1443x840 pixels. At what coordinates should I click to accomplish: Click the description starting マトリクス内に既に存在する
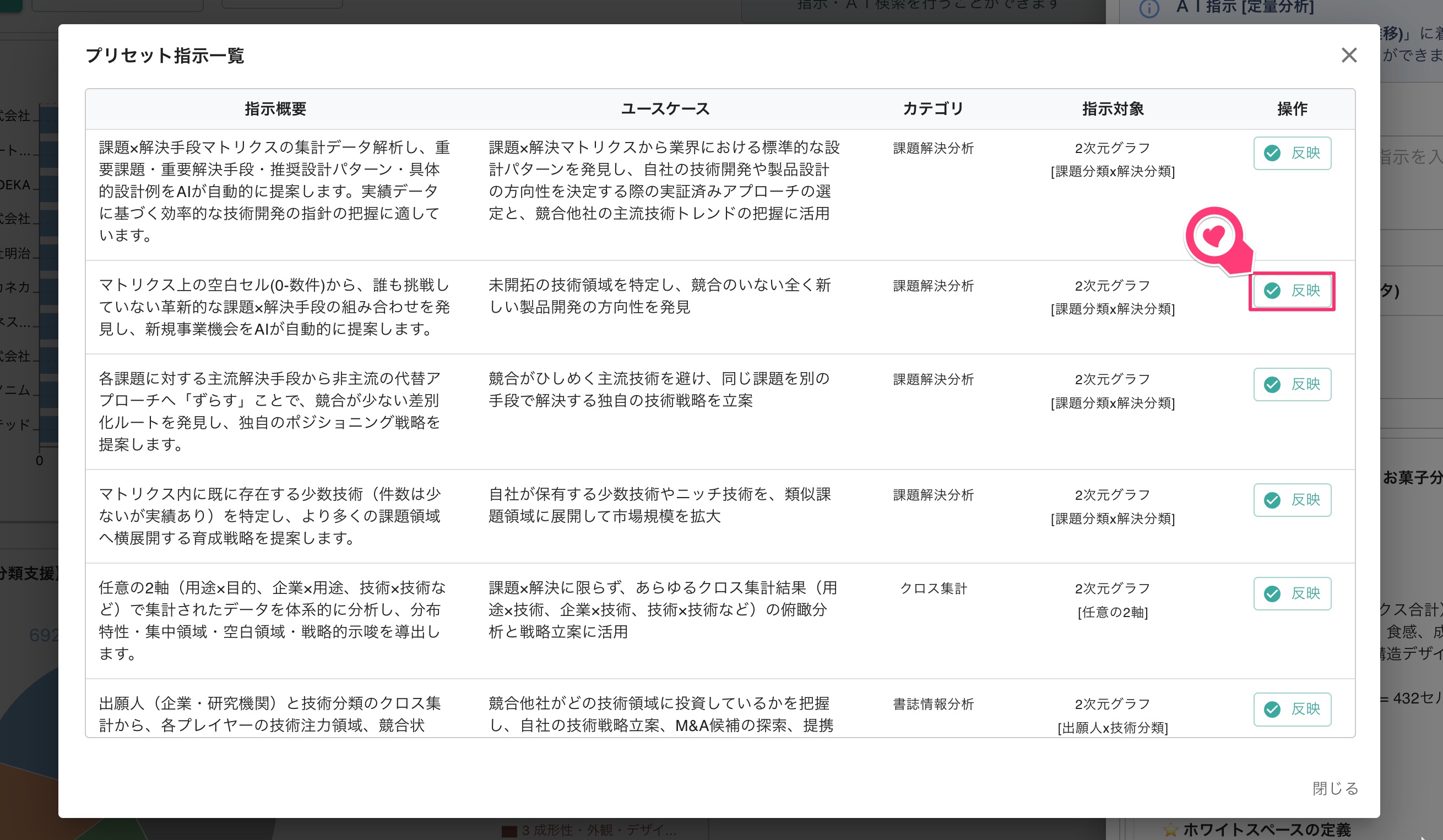pos(270,516)
